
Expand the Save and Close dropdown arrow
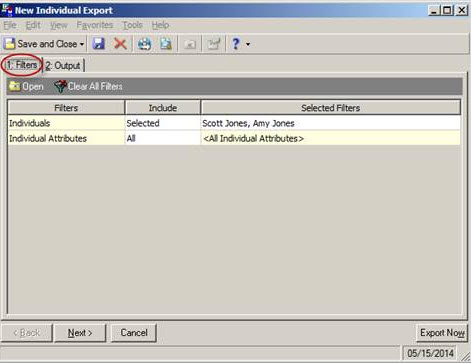pyautogui.click(x=82, y=44)
